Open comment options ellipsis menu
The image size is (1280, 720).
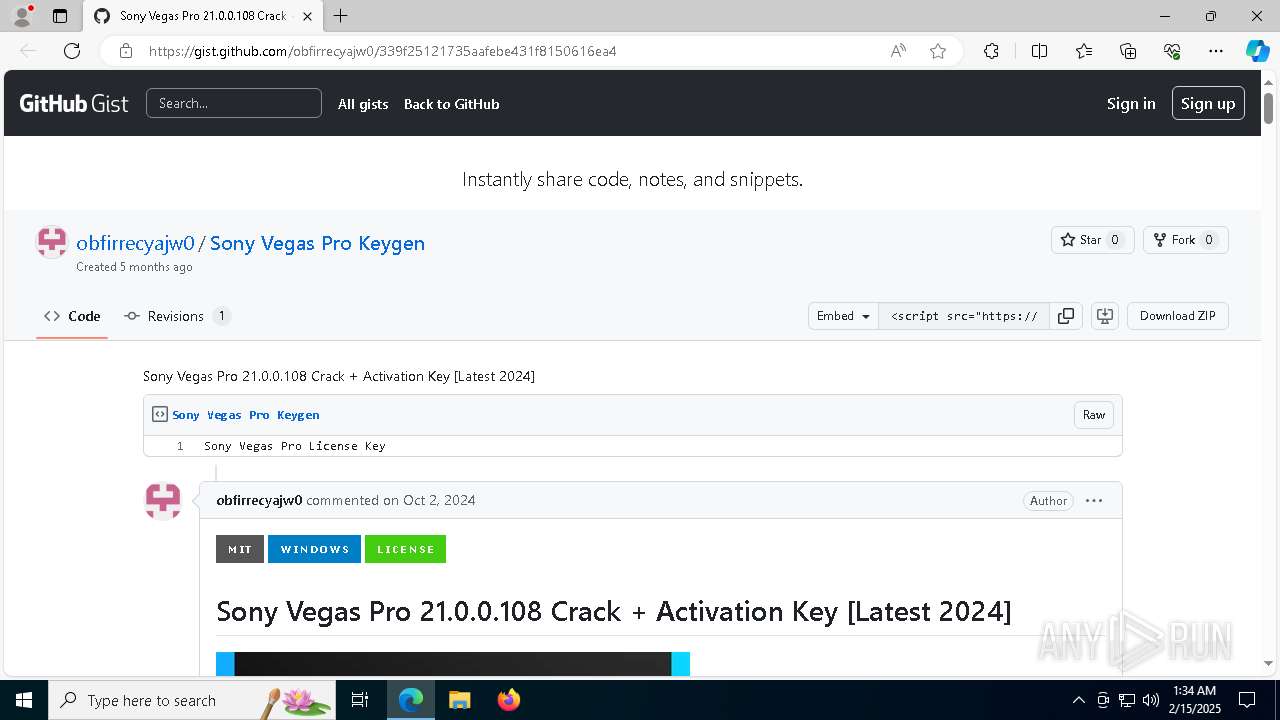click(1094, 500)
